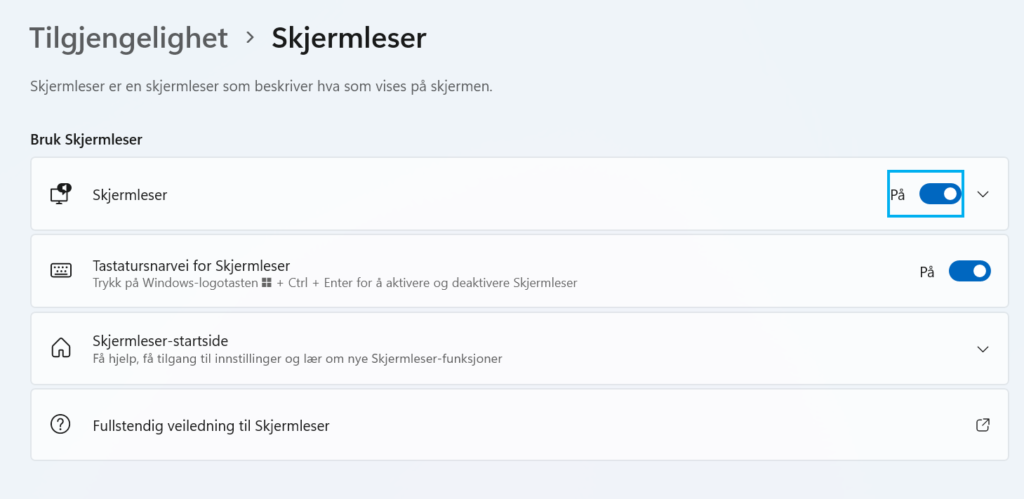Go back to Tilgjengelighet via breadcrumb
1024x499 pixels.
tap(129, 39)
